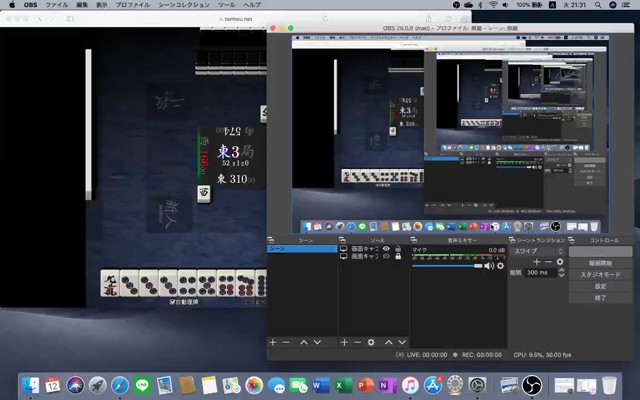This screenshot has width=640, height=400.
Task: Toggle visibility eye of the first 画面キャプチャ source
Action: [386, 249]
